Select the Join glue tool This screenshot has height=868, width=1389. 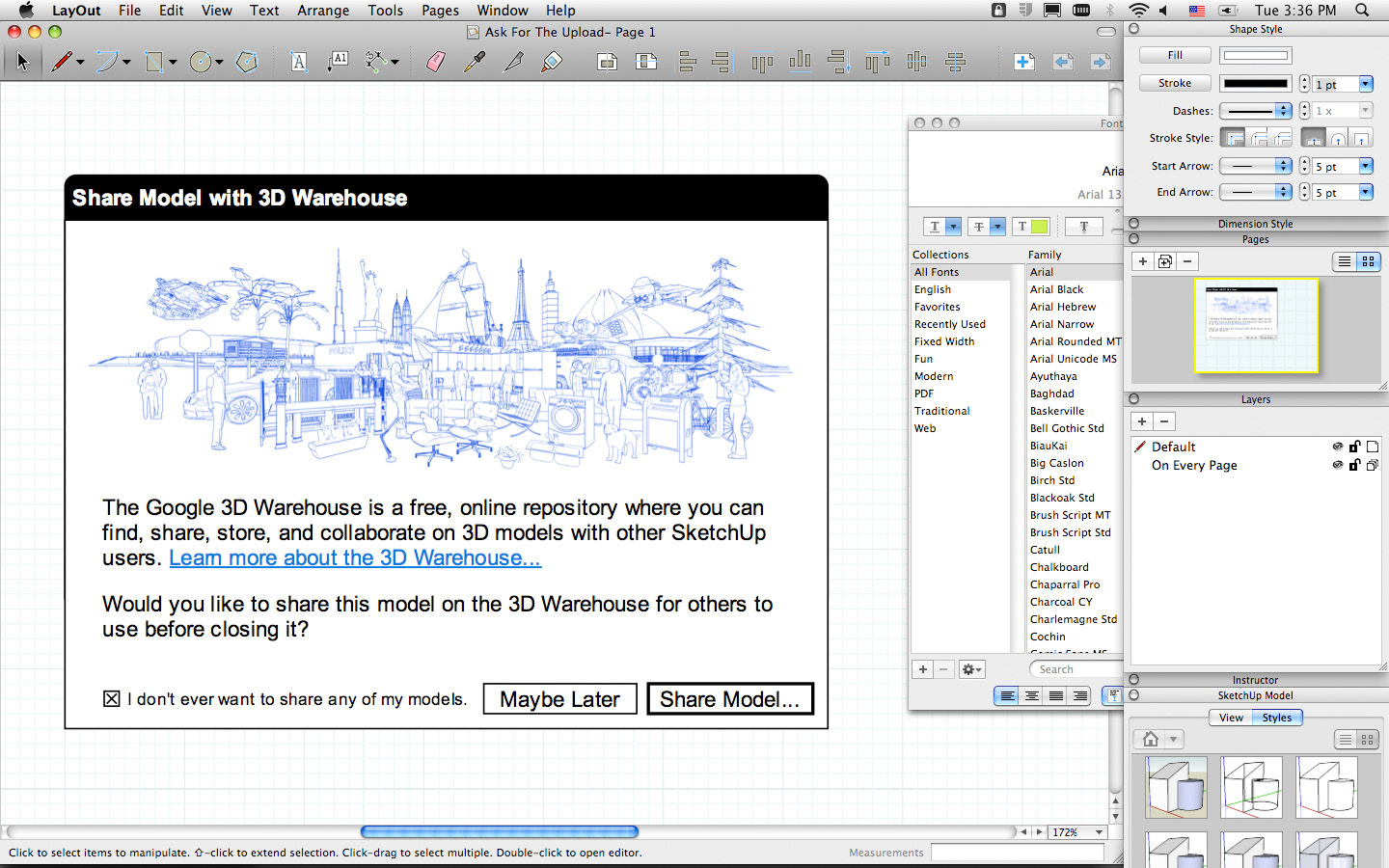pos(552,62)
